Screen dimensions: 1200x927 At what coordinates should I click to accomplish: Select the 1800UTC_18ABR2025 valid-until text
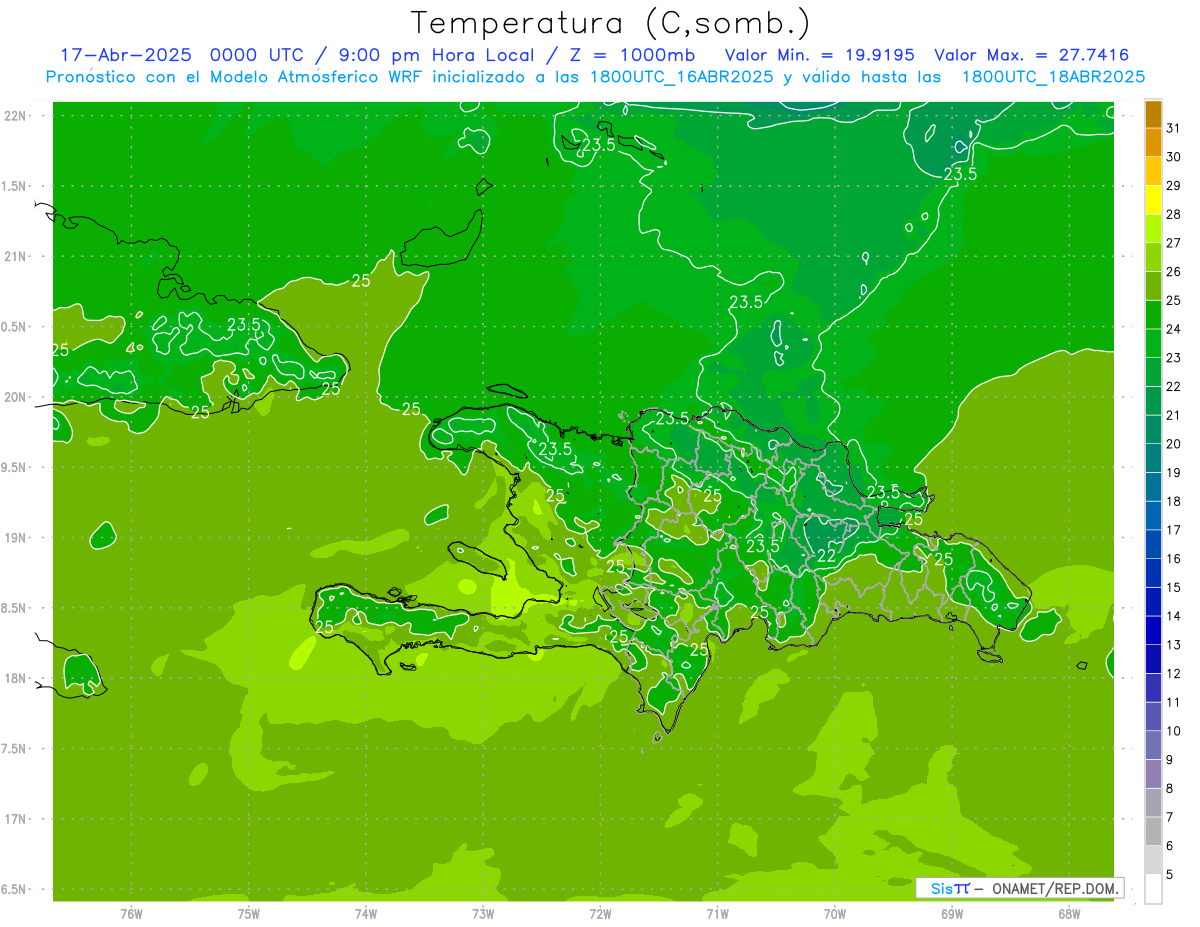point(1054,77)
